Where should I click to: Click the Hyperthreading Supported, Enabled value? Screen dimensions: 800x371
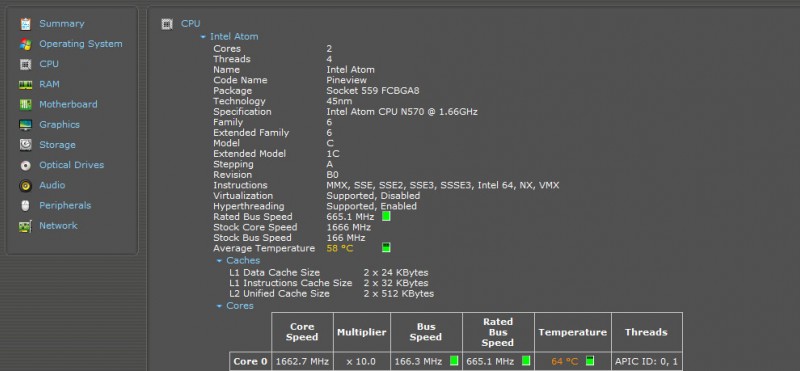[x=371, y=206]
